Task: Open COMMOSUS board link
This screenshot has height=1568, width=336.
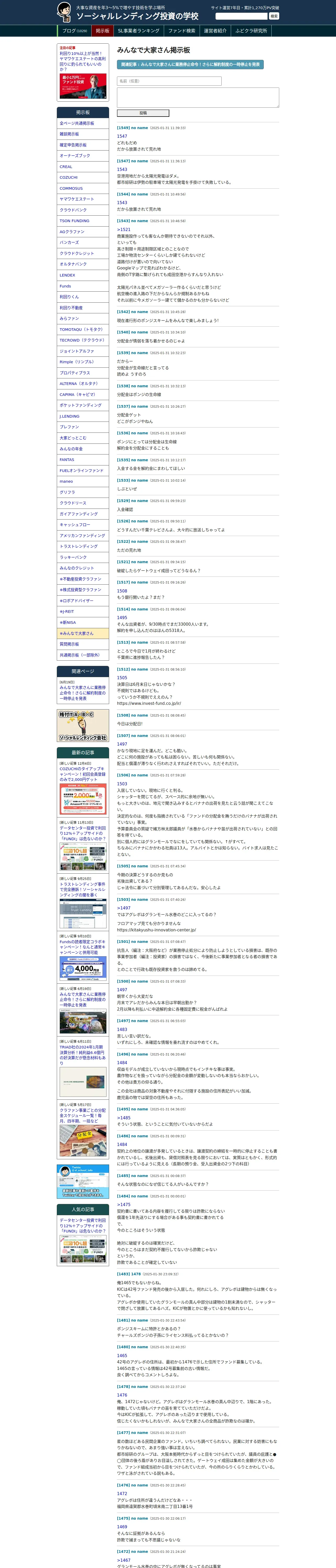Action: (83, 188)
